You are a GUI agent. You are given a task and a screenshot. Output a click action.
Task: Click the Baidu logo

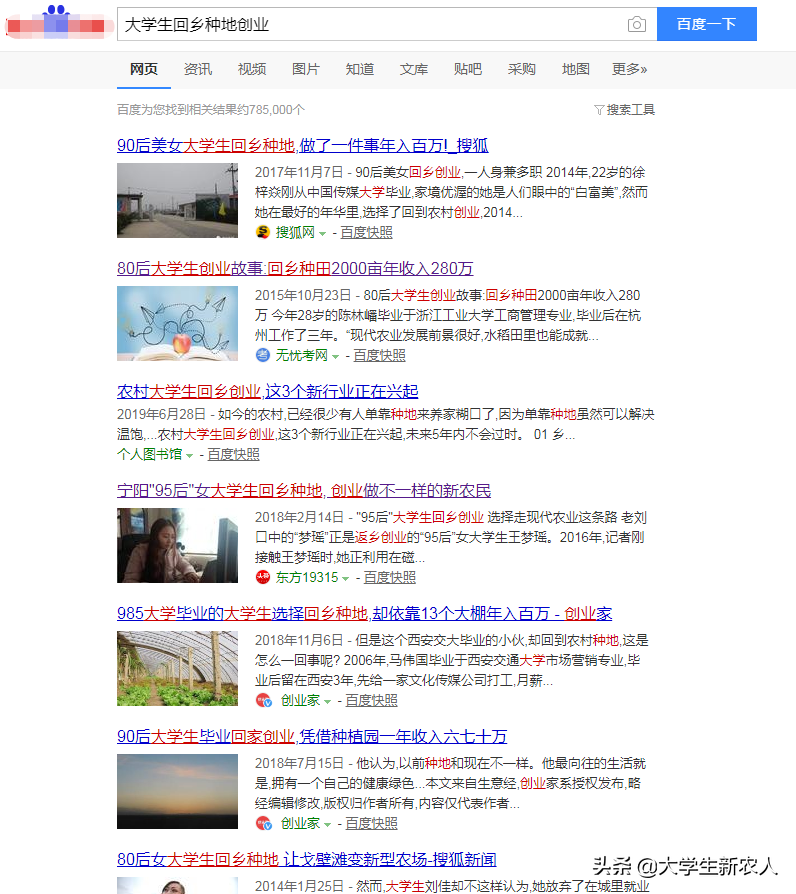(56, 23)
